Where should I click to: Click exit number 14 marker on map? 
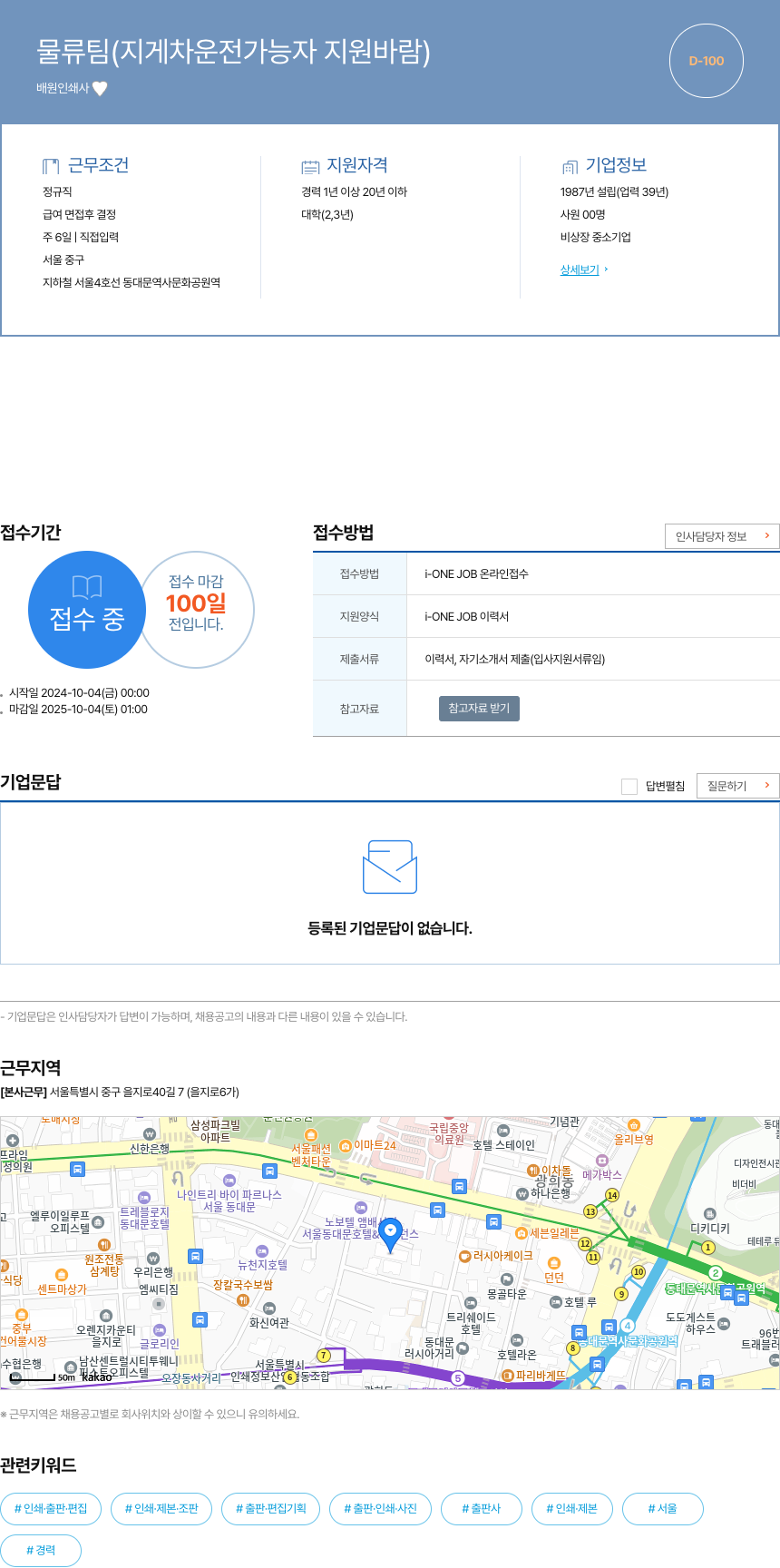pyautogui.click(x=612, y=1195)
